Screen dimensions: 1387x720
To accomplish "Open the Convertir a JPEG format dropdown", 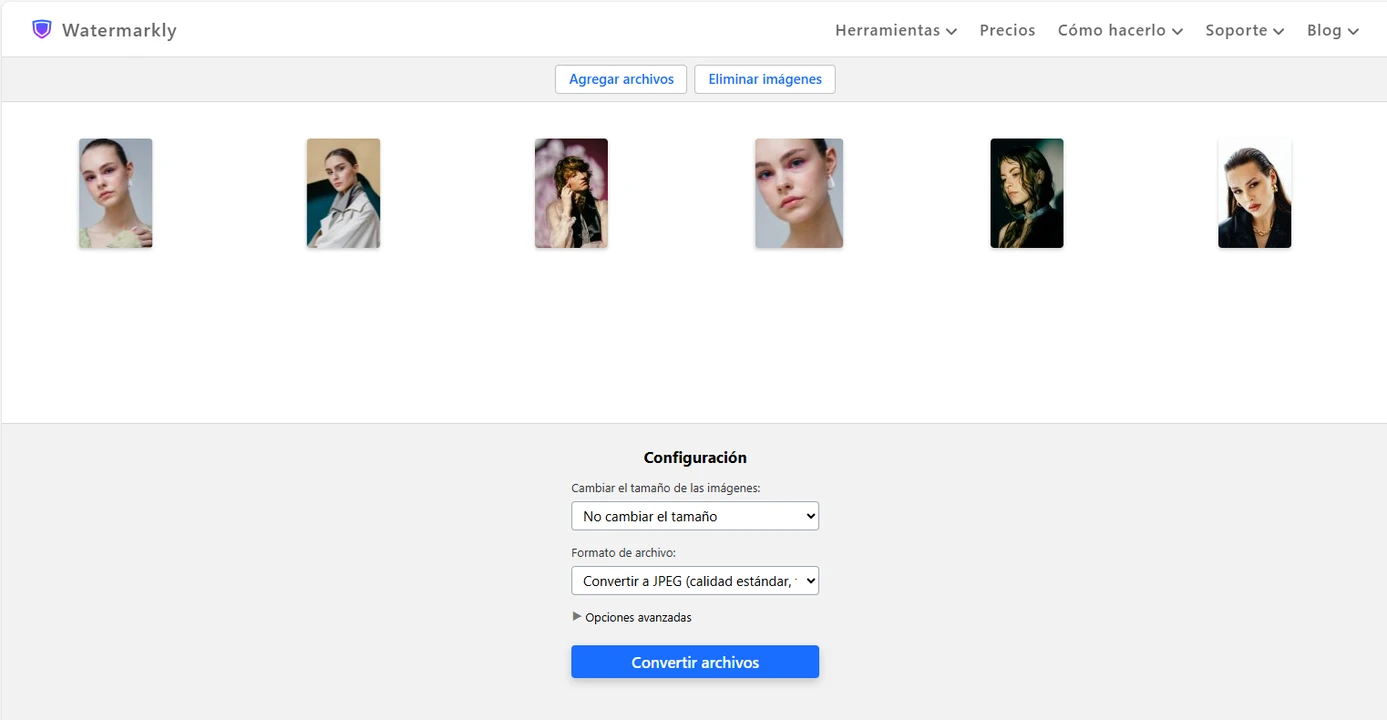I will click(x=695, y=581).
